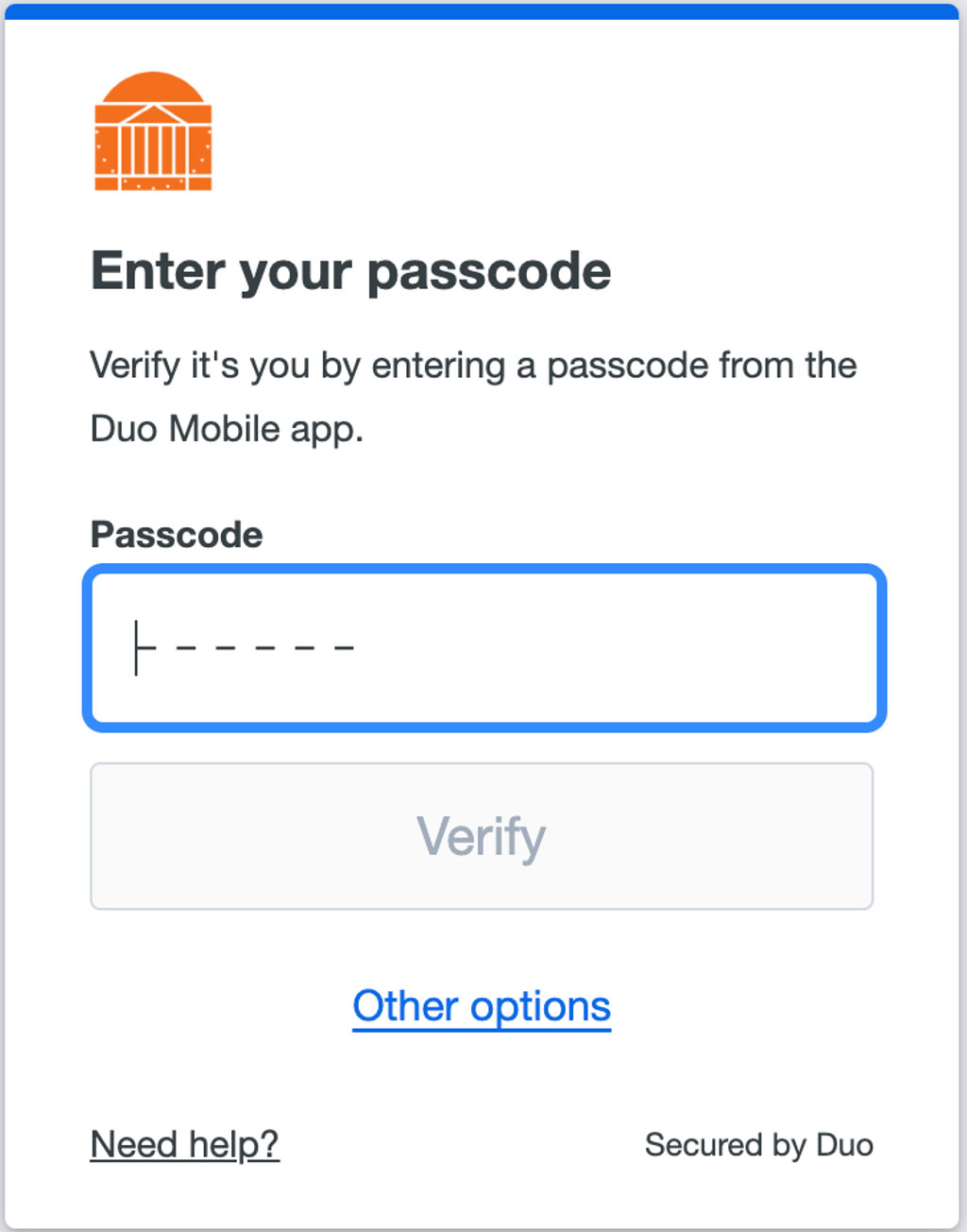Click the empty right side of passcode field
Viewport: 967px width, 1232px height.
[708, 648]
